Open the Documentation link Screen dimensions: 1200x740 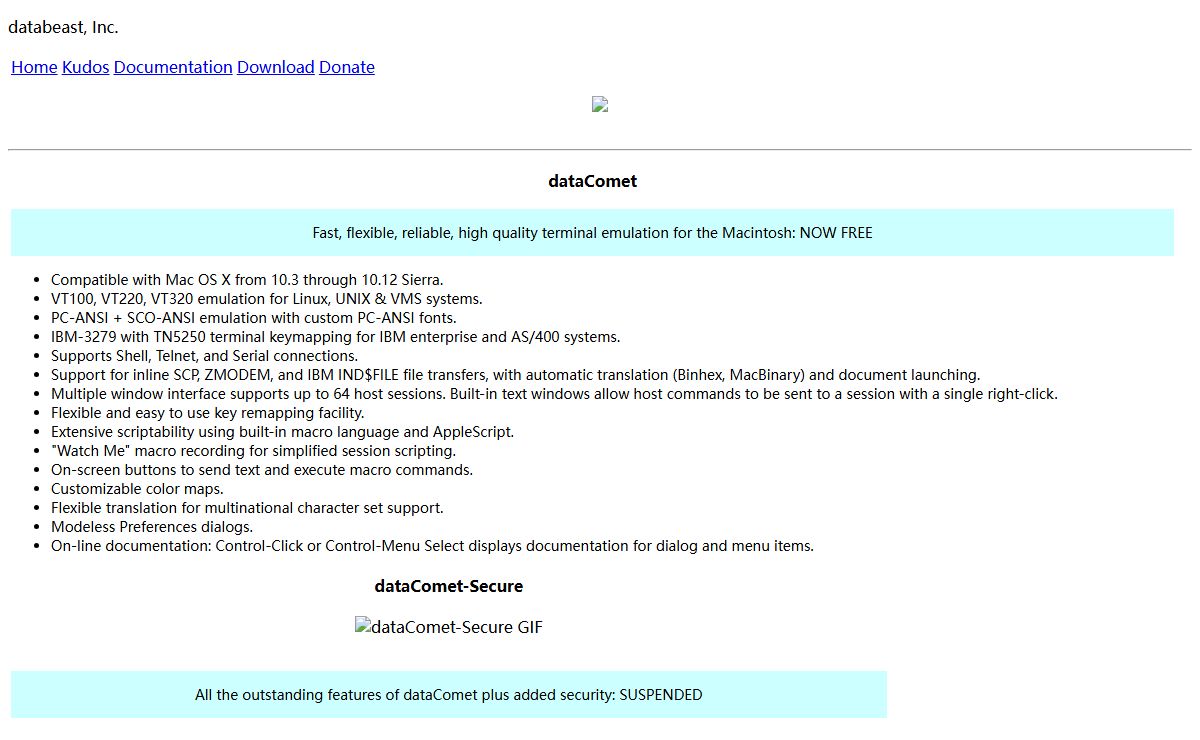[x=173, y=67]
